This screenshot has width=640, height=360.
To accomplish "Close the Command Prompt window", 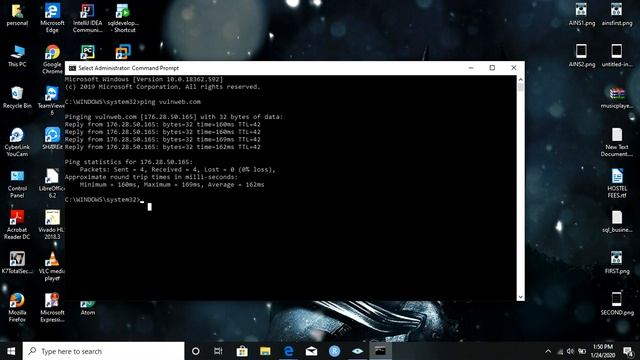I will pos(514,68).
